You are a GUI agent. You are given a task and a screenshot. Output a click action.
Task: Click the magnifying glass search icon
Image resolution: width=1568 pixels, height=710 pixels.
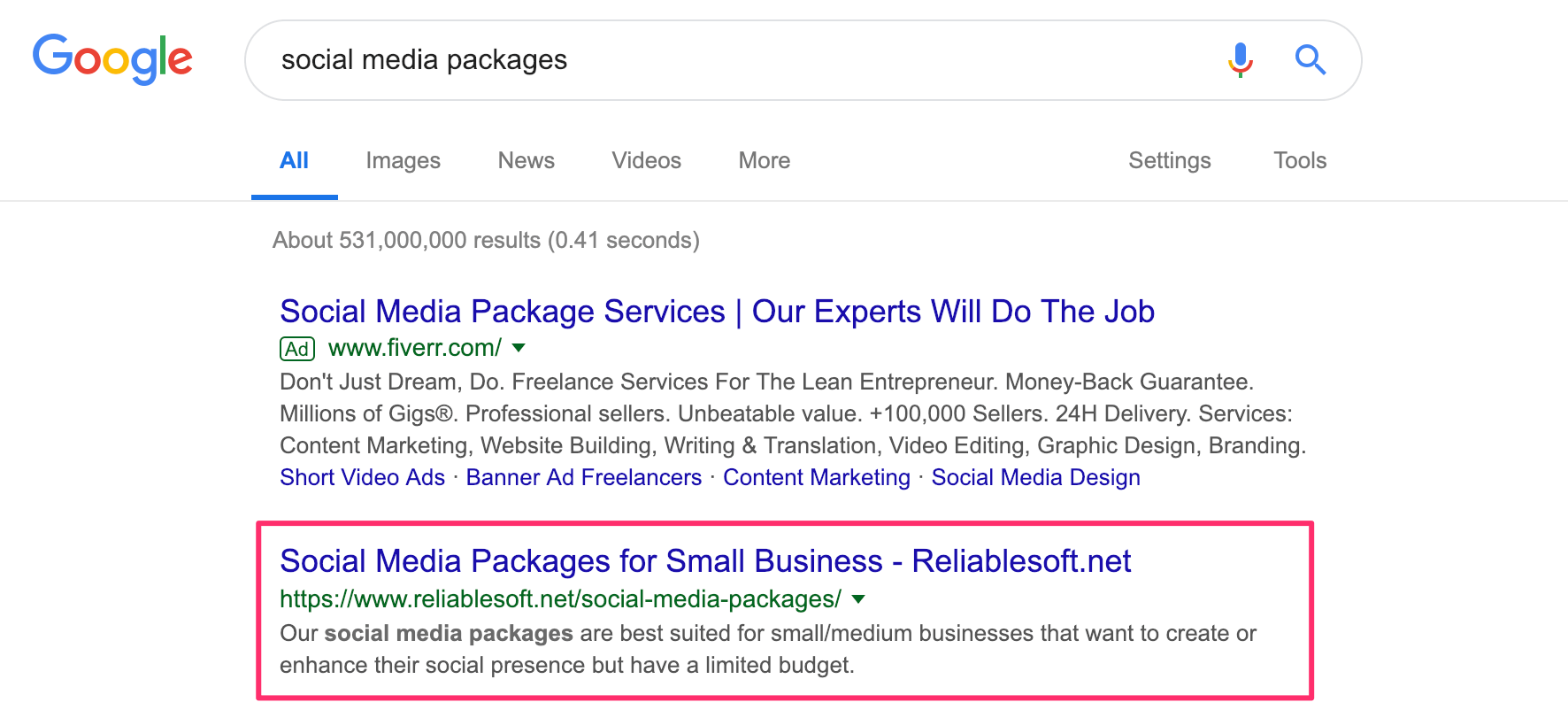pyautogui.click(x=1310, y=60)
